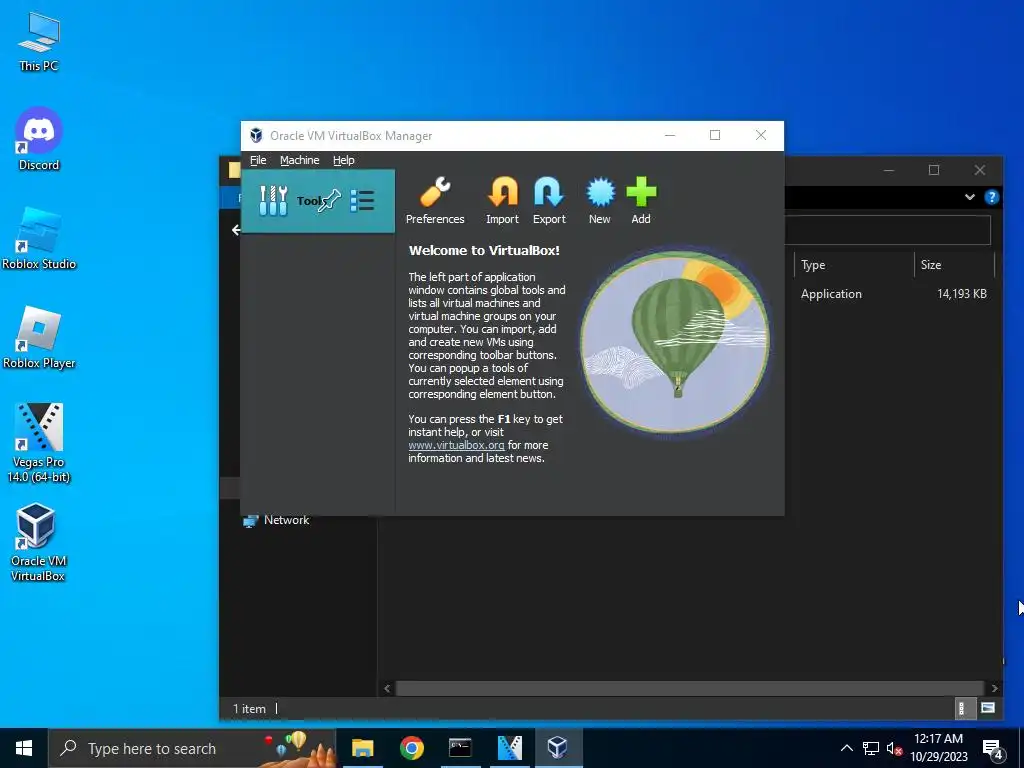This screenshot has width=1024, height=768.
Task: Open the Windows Start menu
Action: 24,748
